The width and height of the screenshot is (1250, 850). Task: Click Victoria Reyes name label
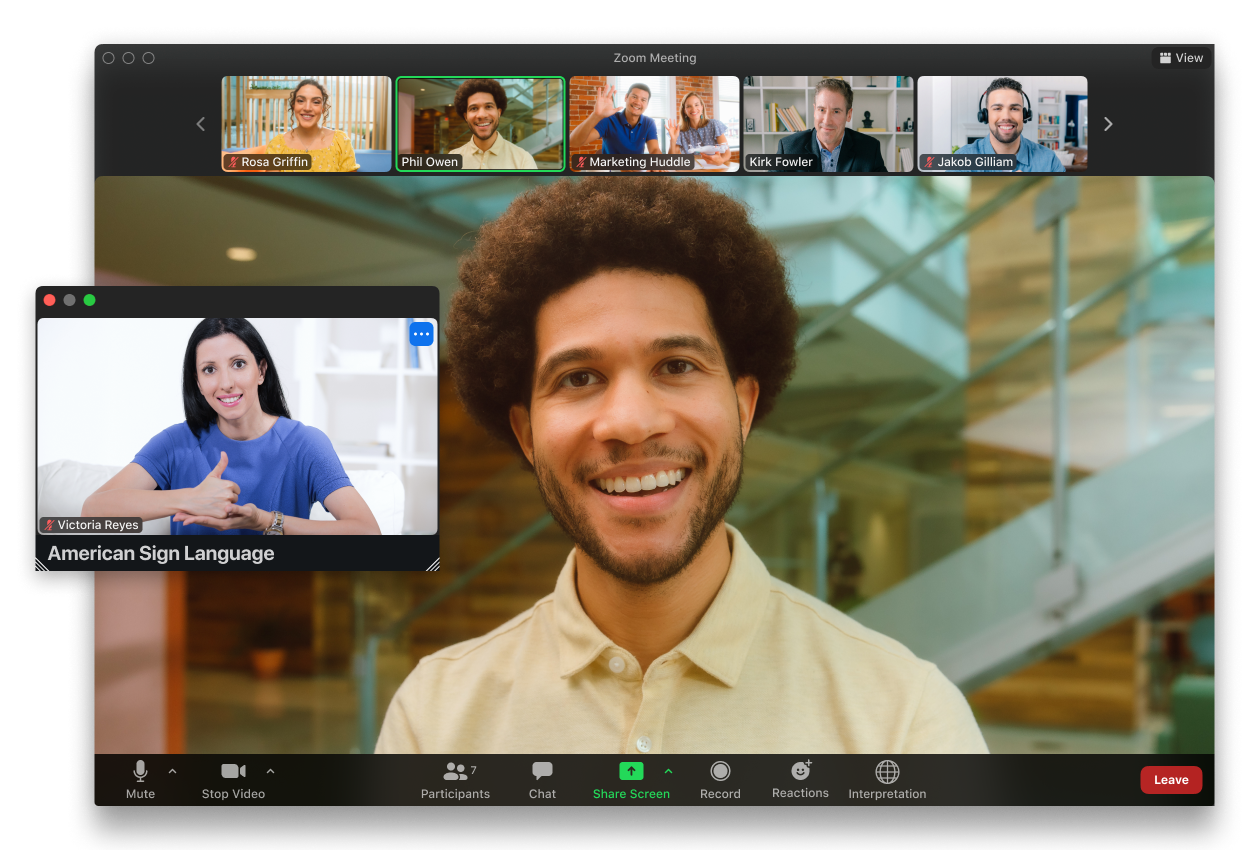click(x=90, y=525)
